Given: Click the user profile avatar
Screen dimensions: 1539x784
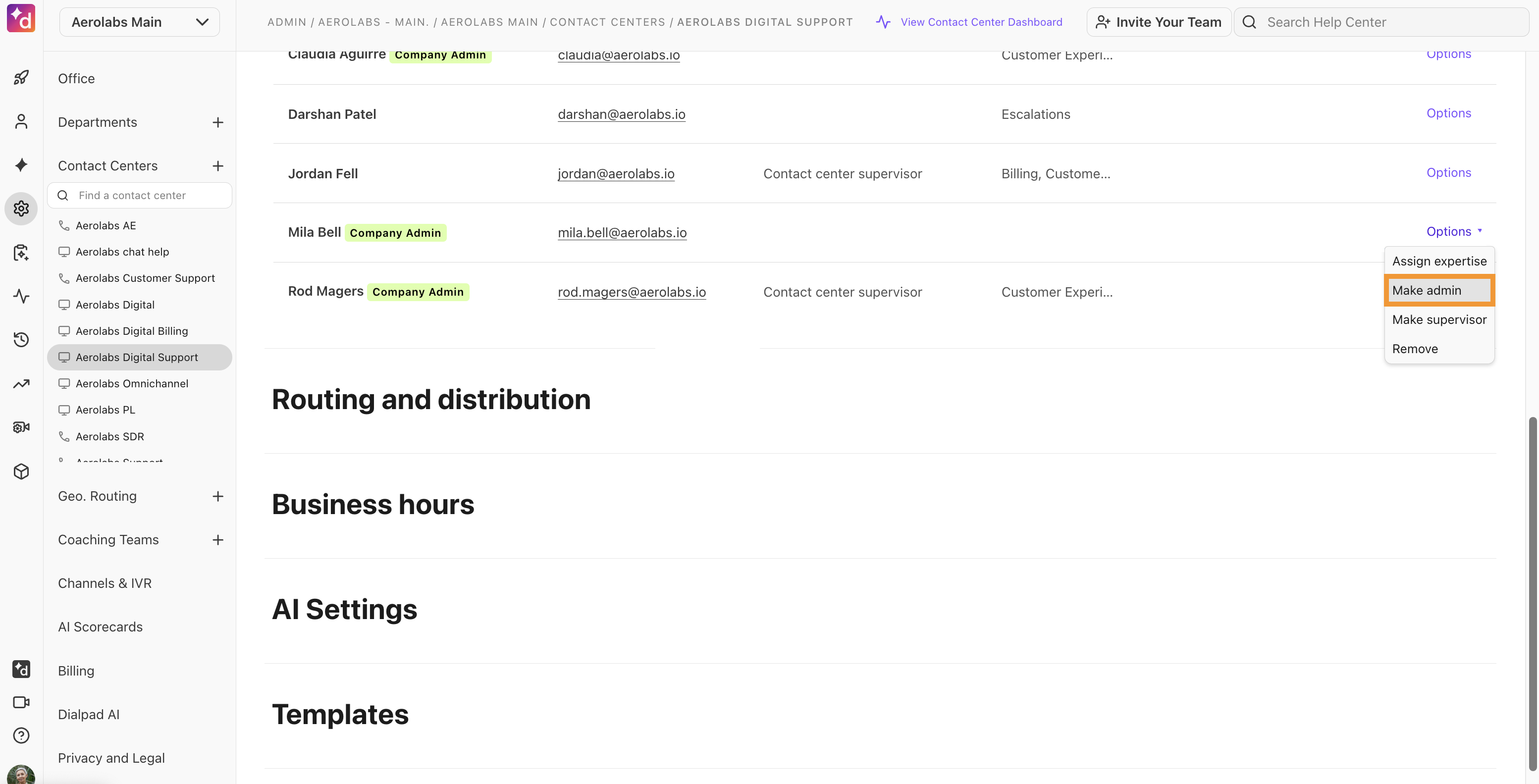Looking at the screenshot, I should click(x=21, y=775).
